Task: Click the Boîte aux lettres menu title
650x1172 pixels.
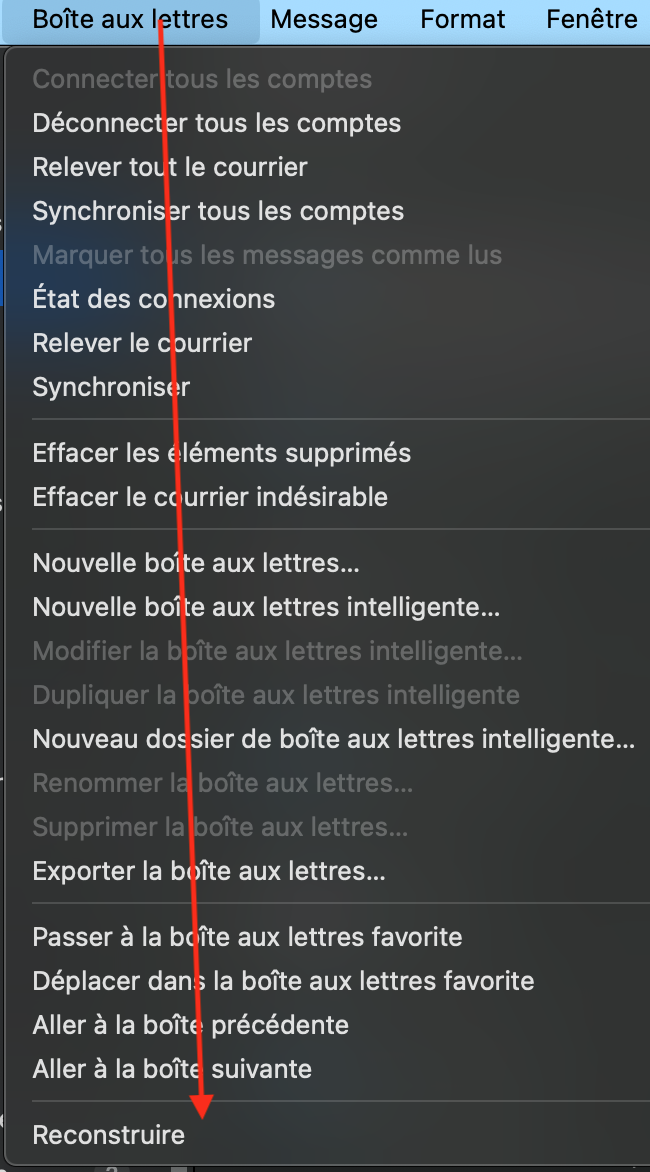Action: pyautogui.click(x=130, y=19)
